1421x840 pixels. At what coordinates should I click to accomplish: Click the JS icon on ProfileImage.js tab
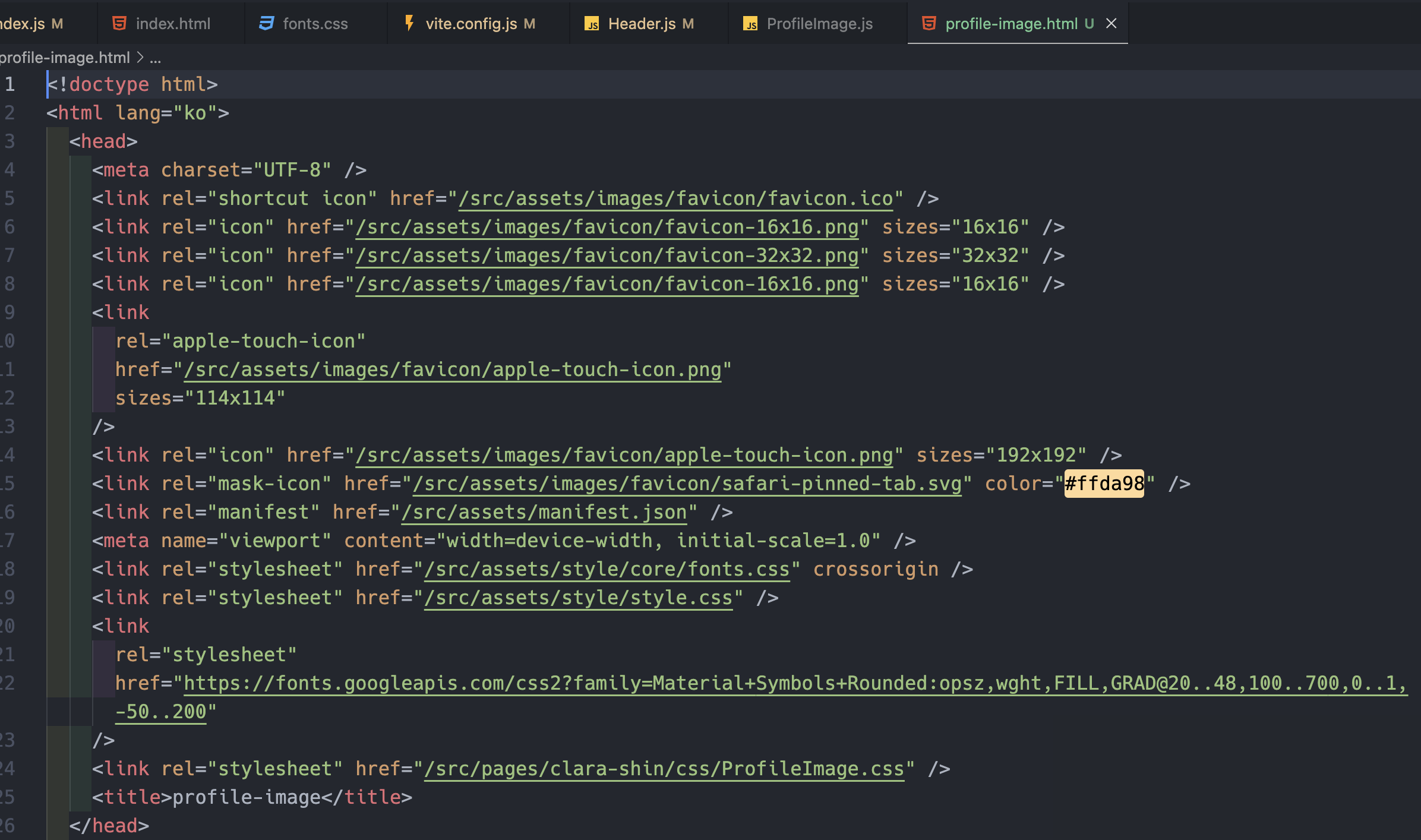[750, 24]
